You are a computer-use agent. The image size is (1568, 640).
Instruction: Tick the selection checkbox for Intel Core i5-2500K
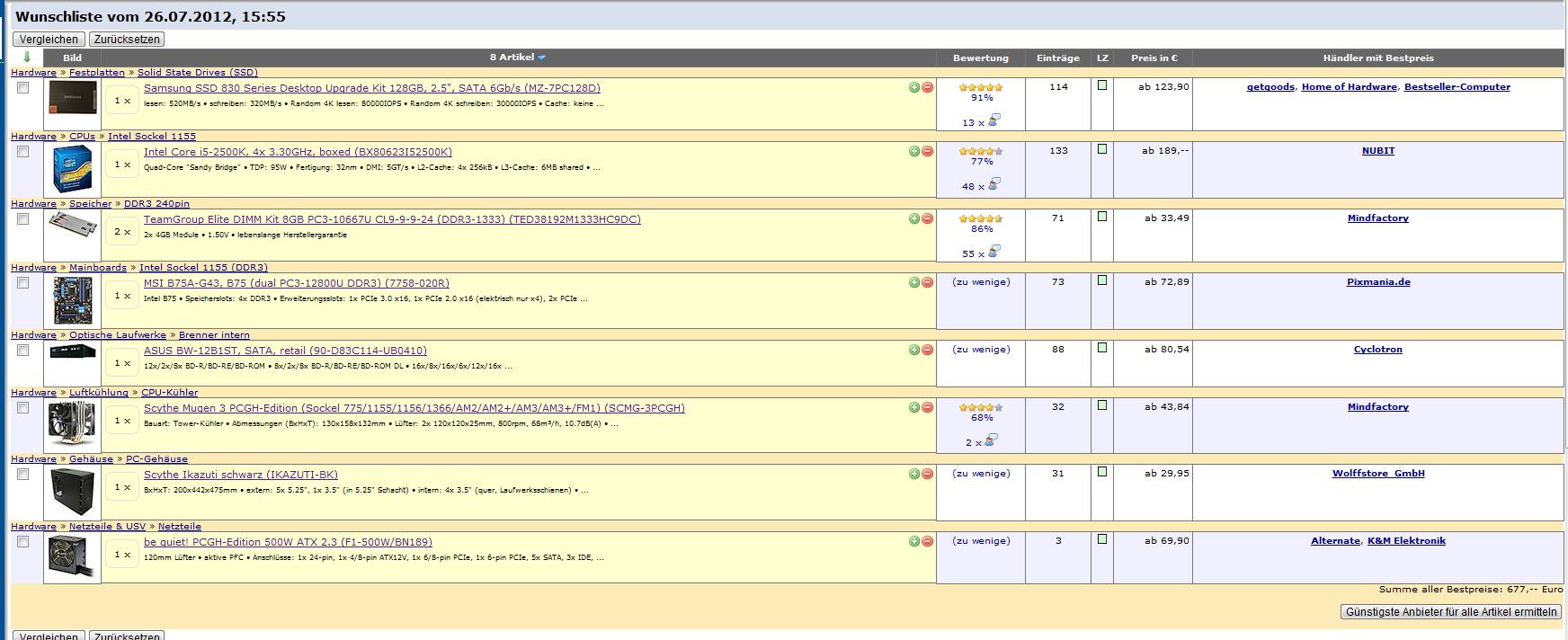23,152
